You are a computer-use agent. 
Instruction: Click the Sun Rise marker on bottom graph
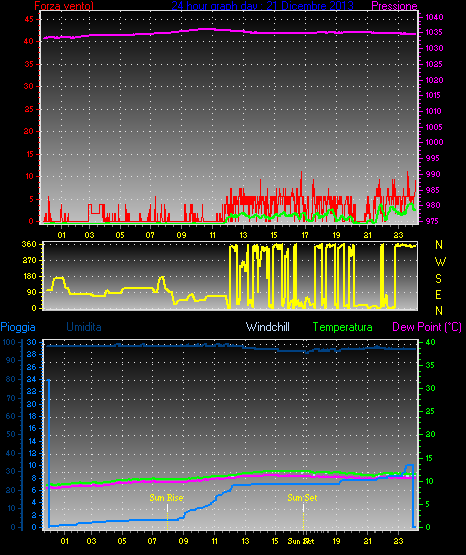pos(166,498)
